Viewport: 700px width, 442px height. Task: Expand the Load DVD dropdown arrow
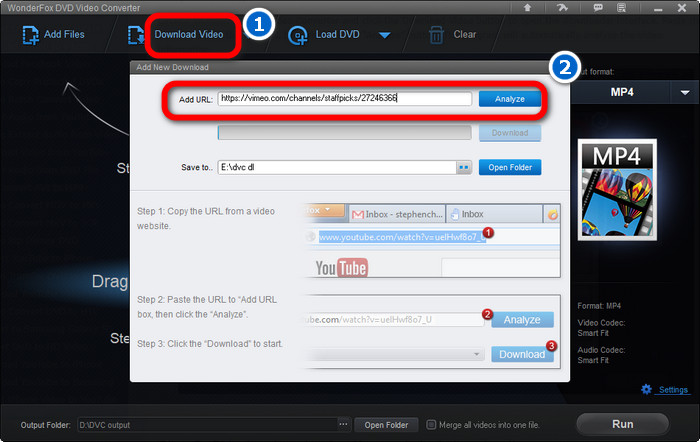click(384, 35)
